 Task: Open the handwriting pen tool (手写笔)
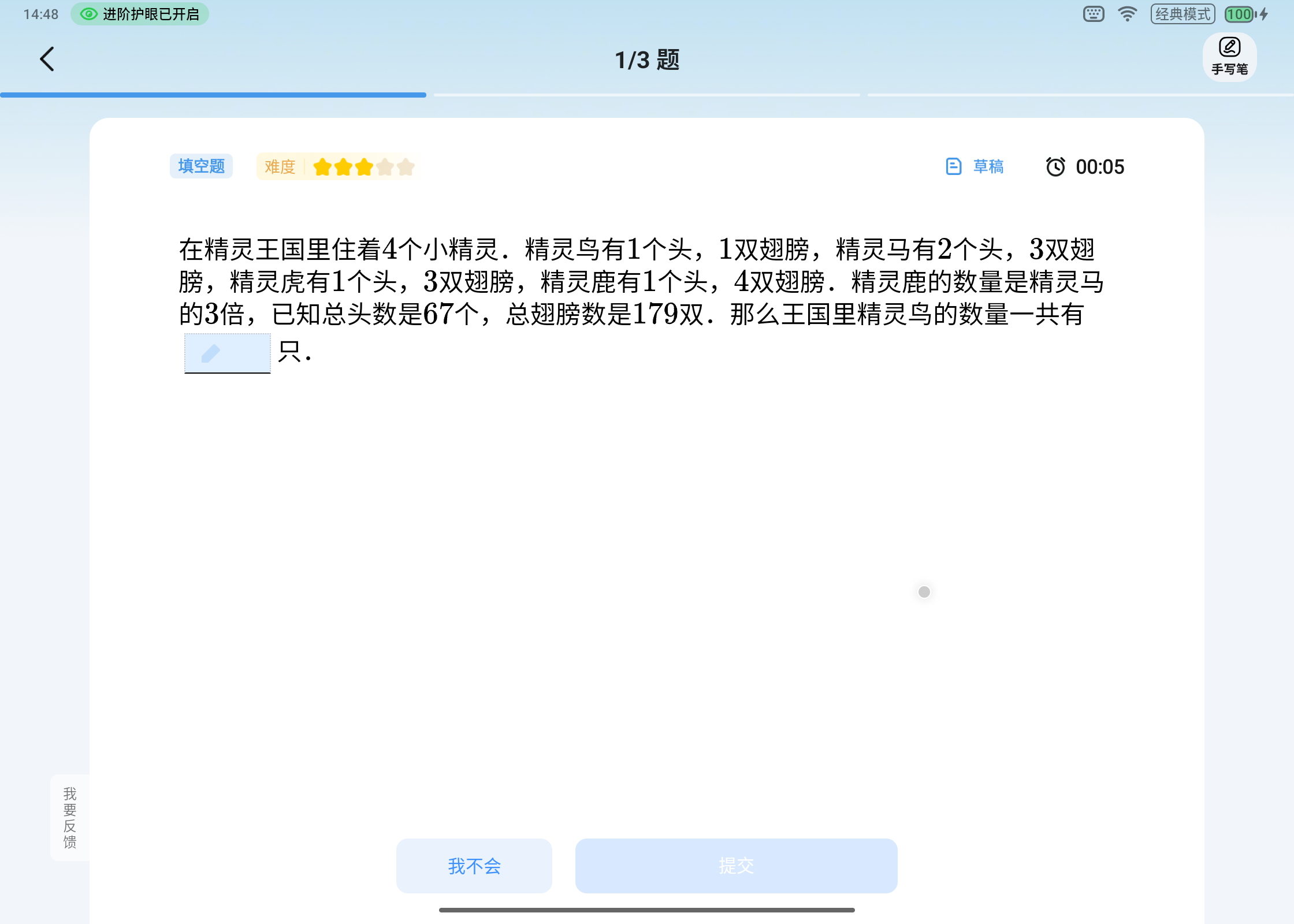click(x=1229, y=57)
